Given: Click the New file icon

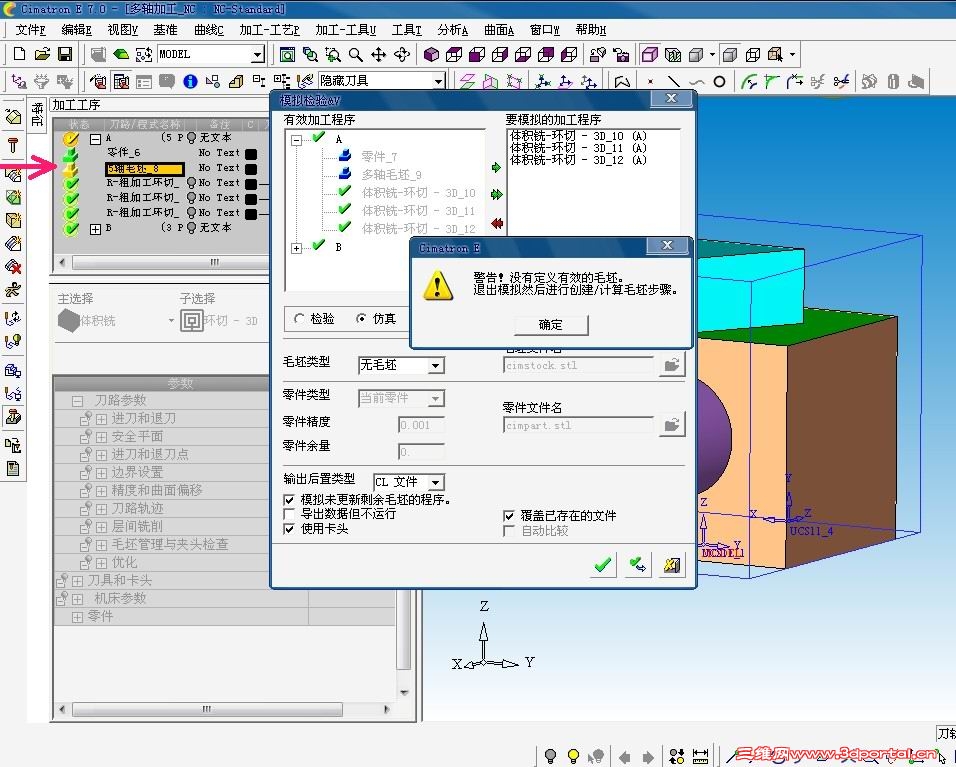Looking at the screenshot, I should pyautogui.click(x=19, y=54).
